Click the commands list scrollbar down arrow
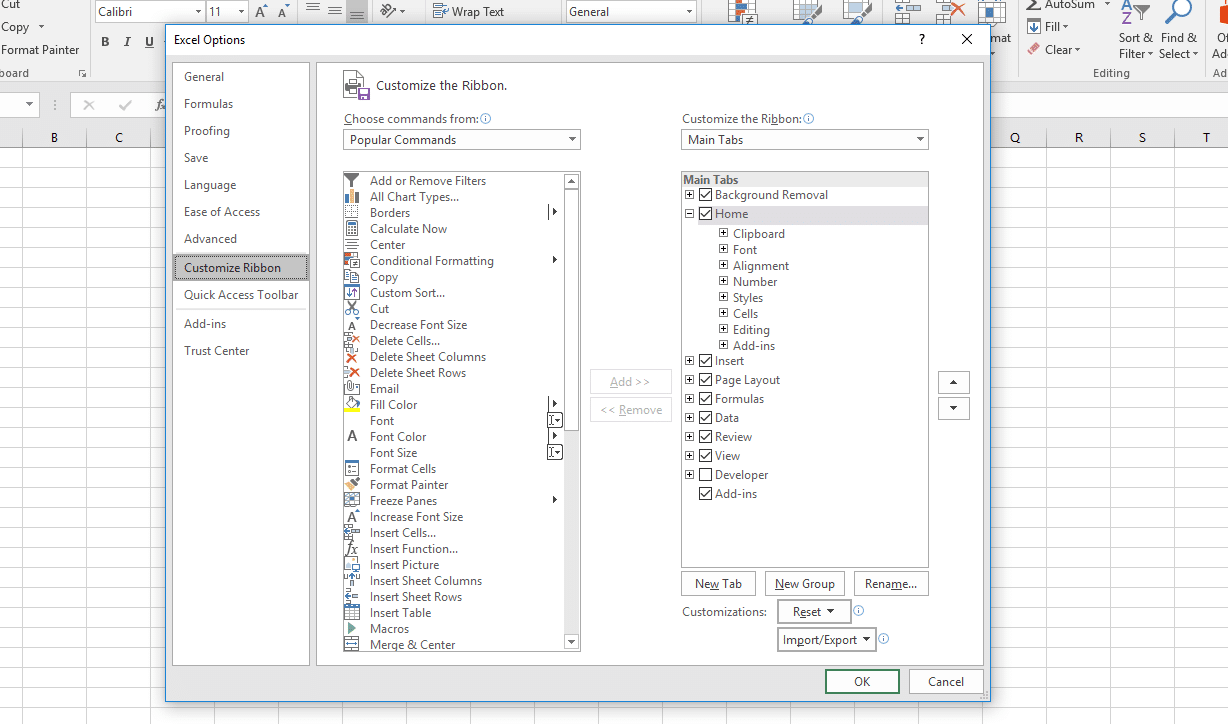This screenshot has height=724, width=1228. (572, 642)
